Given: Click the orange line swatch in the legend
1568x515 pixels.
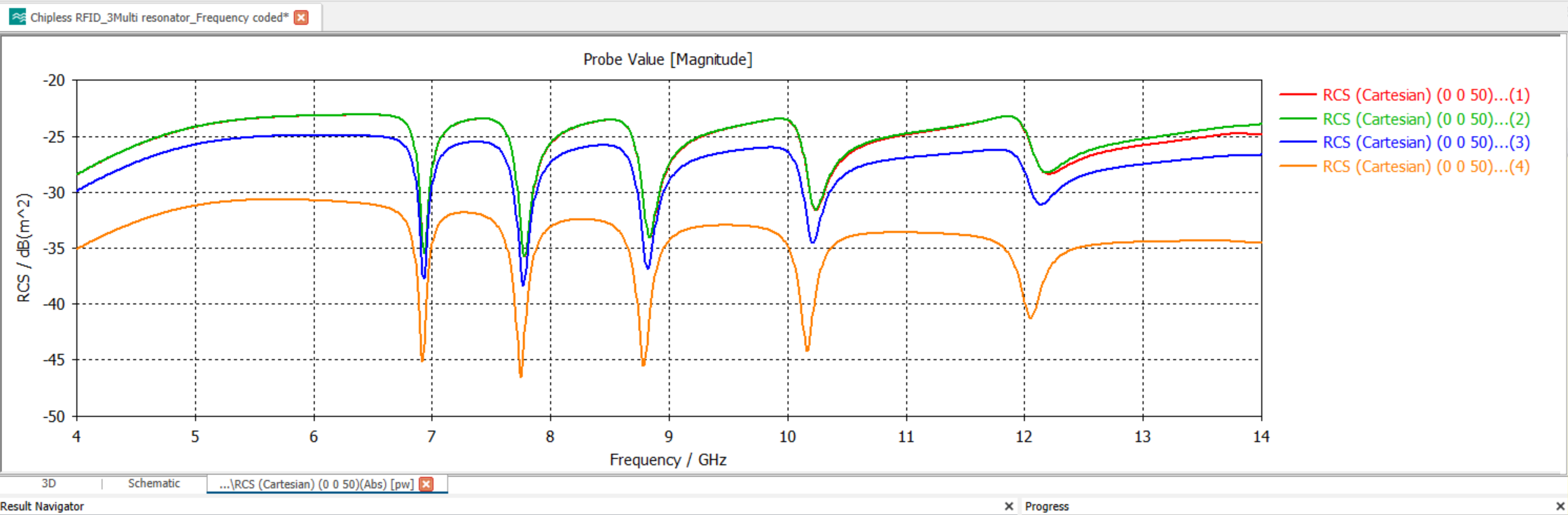Looking at the screenshot, I should point(1298,166).
